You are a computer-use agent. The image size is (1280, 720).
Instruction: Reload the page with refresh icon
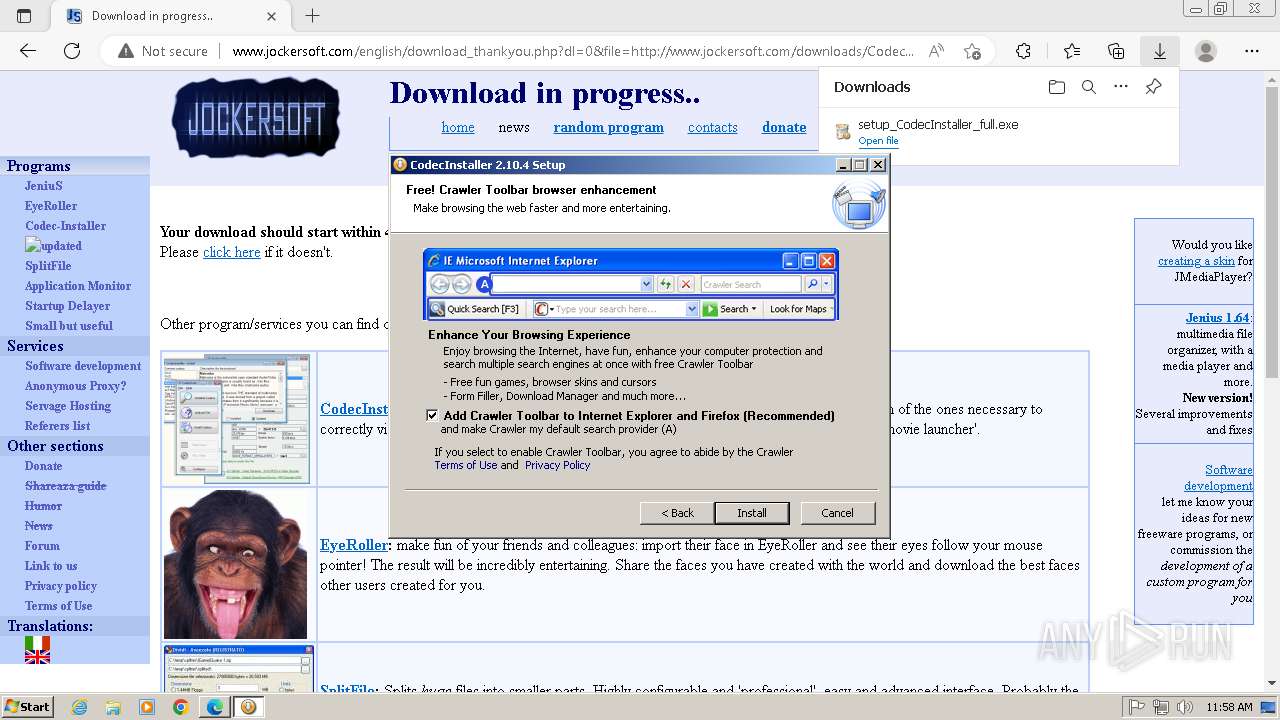click(x=72, y=51)
